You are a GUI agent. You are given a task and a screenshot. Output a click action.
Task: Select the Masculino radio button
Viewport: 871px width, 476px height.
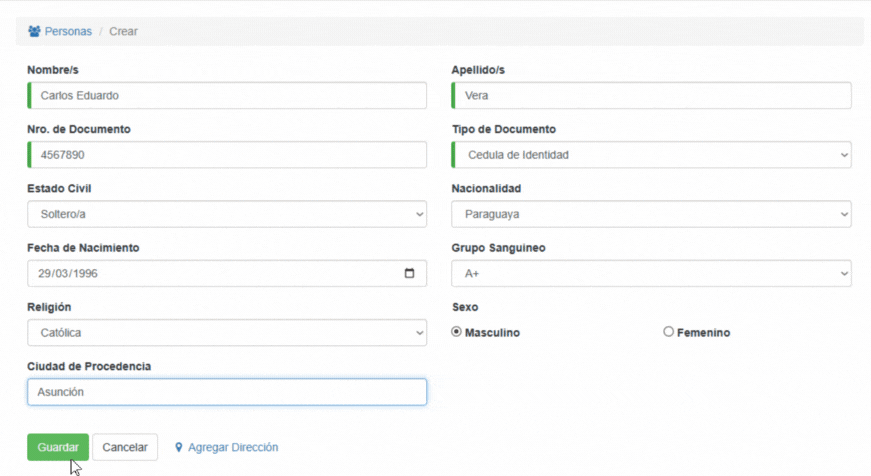point(457,332)
